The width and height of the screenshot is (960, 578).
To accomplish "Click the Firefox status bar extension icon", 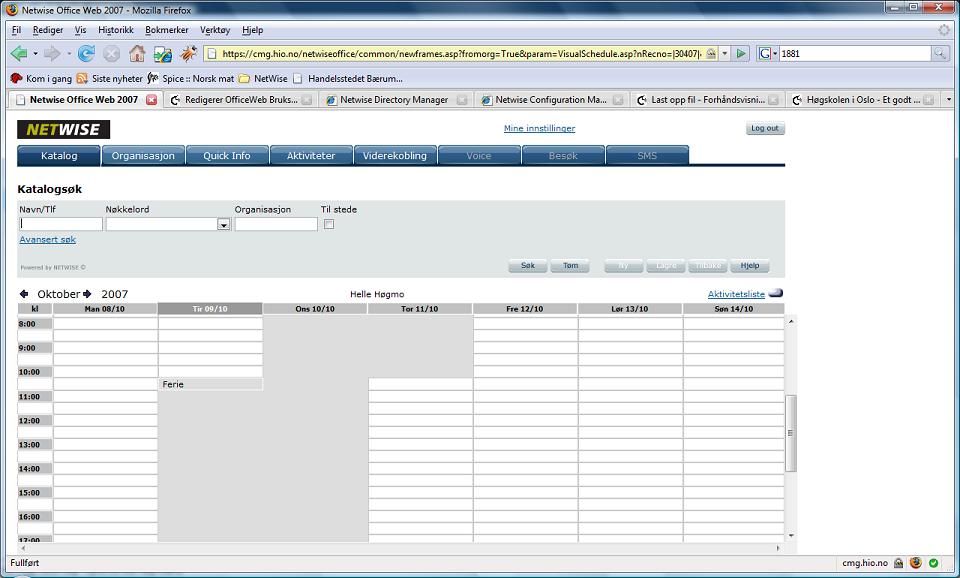I will 916,563.
